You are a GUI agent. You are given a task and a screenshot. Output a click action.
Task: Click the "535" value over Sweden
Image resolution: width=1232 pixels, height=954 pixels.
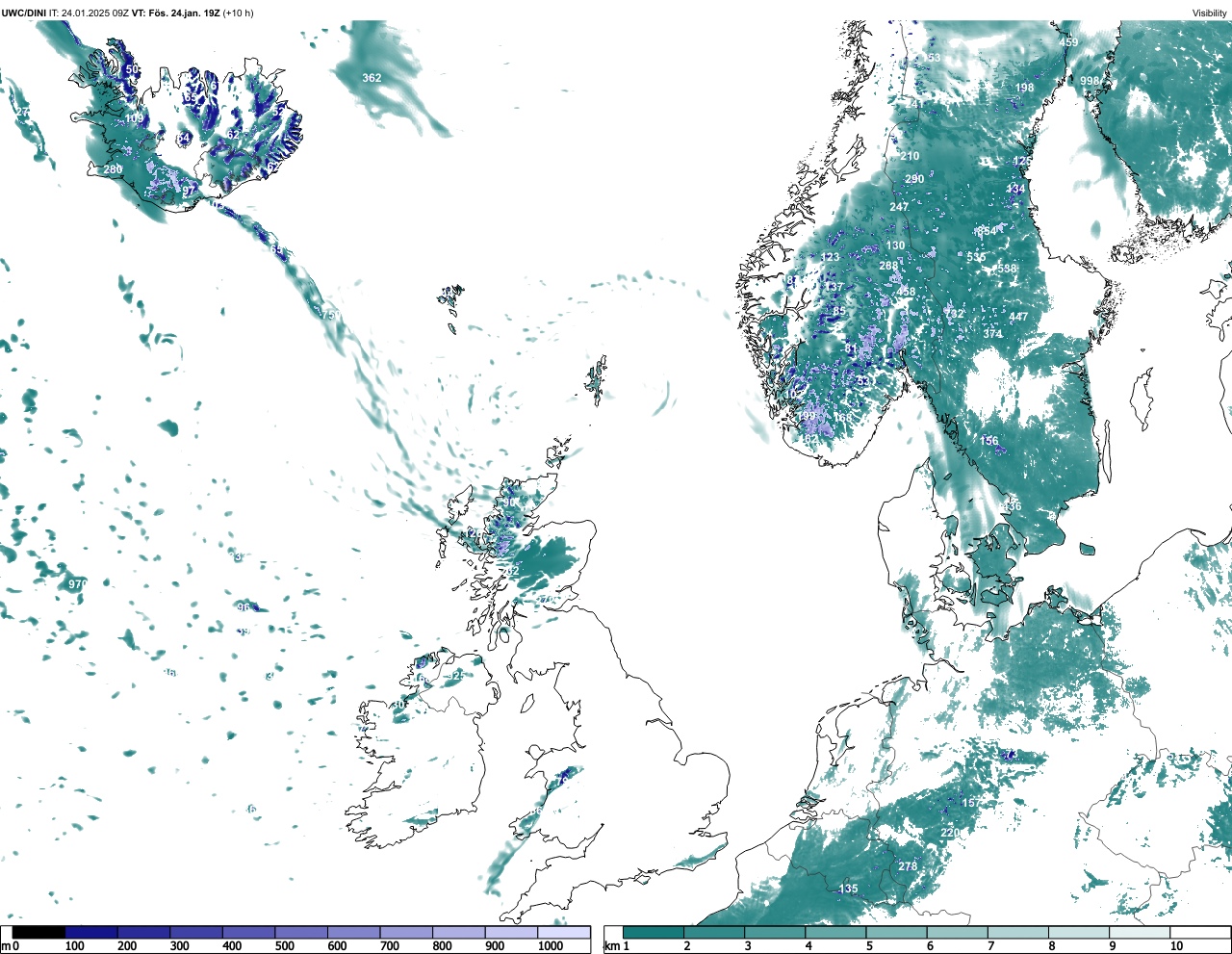[x=976, y=258]
